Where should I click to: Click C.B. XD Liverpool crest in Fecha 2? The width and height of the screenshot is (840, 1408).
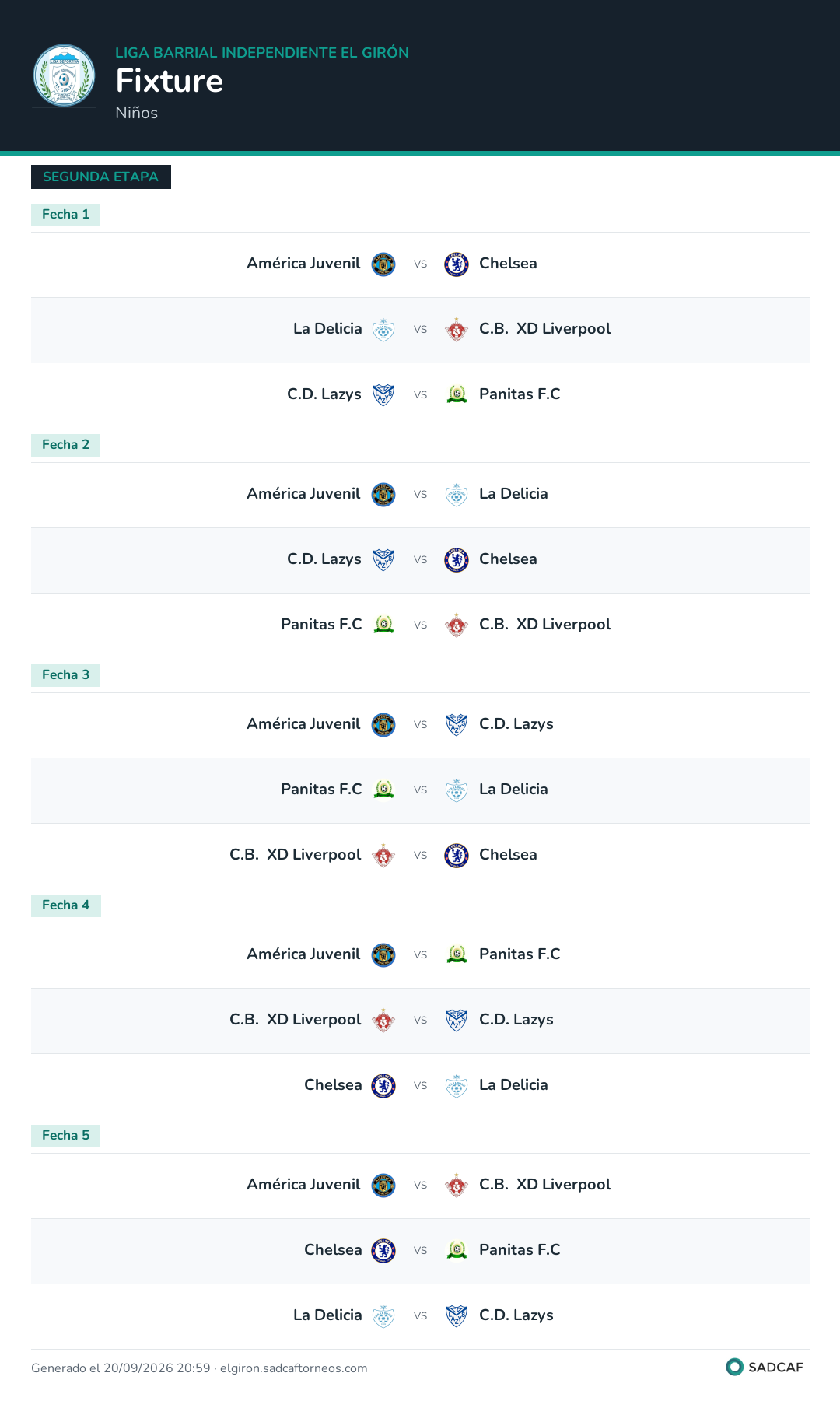[457, 625]
